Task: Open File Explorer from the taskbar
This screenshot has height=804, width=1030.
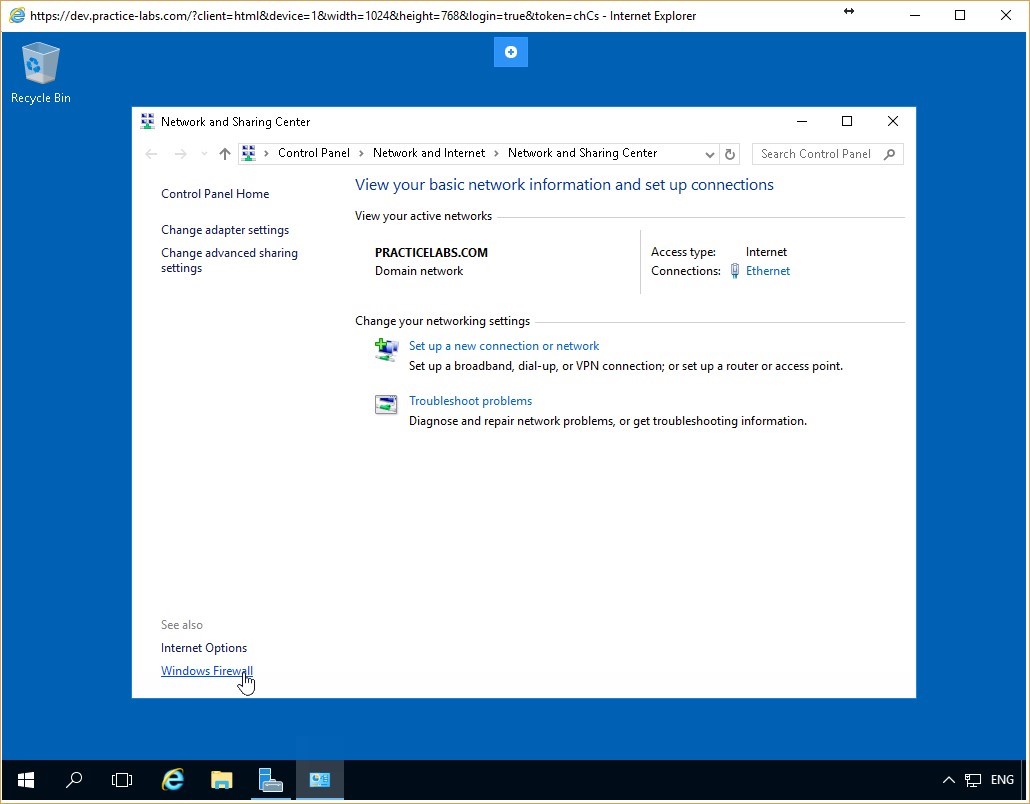Action: pyautogui.click(x=221, y=780)
